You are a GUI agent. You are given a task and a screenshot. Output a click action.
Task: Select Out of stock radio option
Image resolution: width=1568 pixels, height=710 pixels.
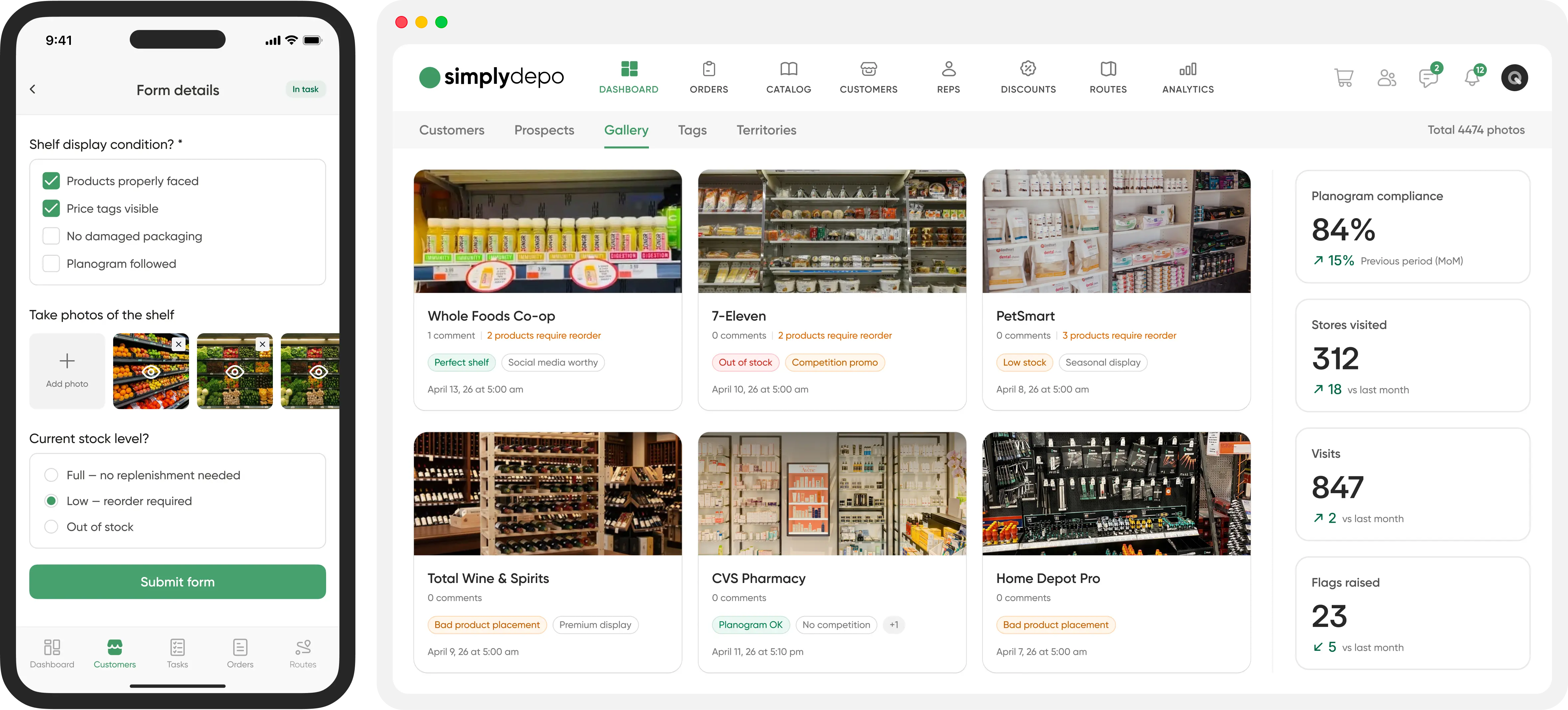click(51, 527)
